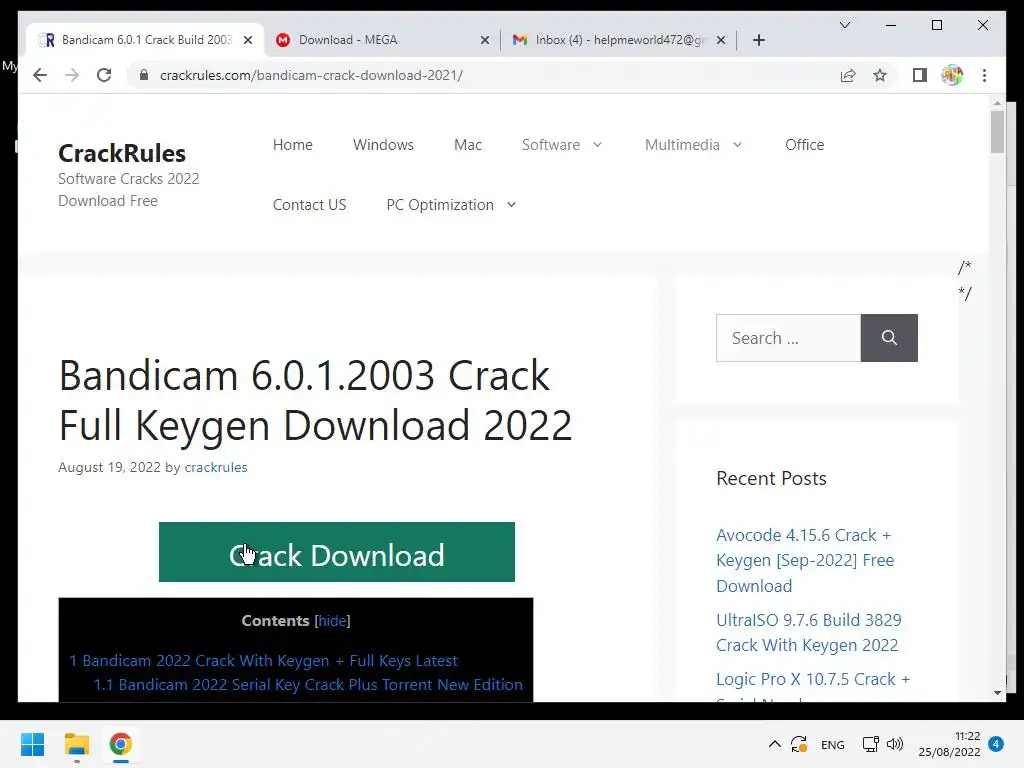The height and width of the screenshot is (768, 1024).
Task: Open Windows menu item
Action: pos(383,144)
